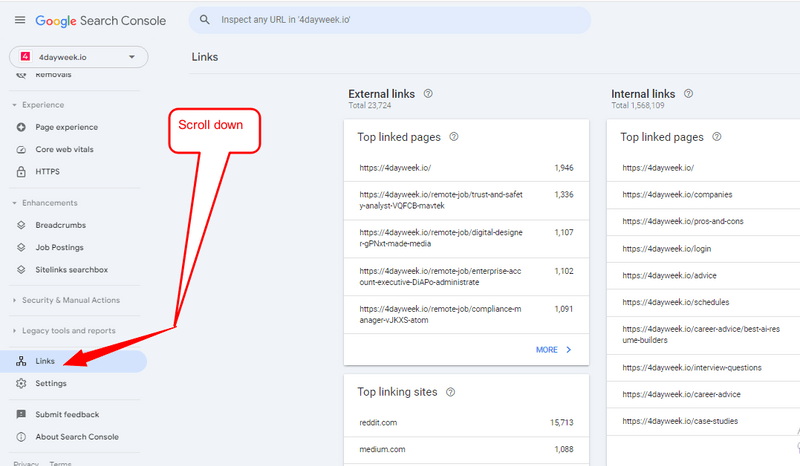Show help for Top linking sites
The image size is (800, 466).
(451, 392)
